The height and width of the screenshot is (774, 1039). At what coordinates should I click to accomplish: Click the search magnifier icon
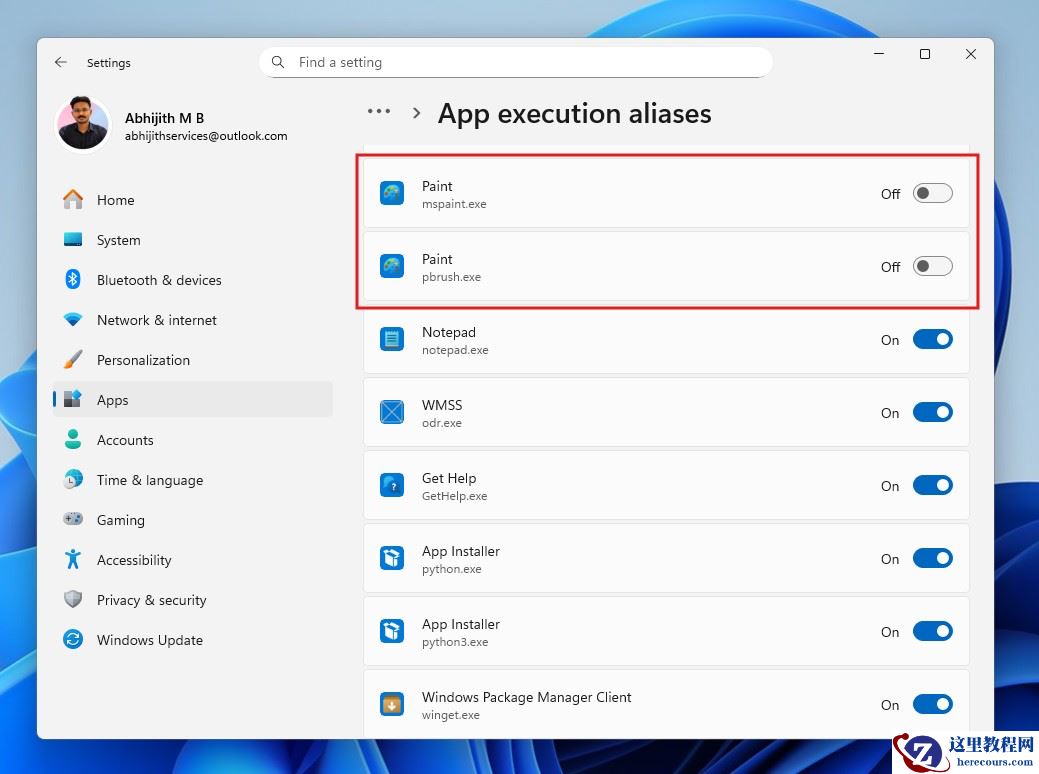pos(279,62)
